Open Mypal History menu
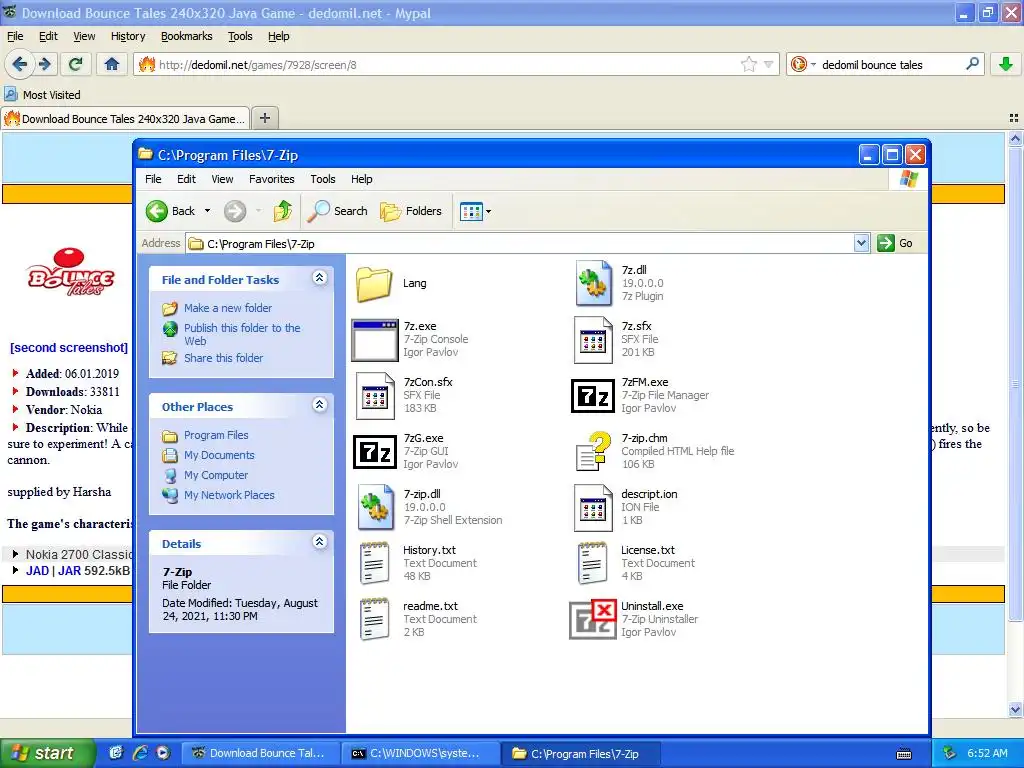Image resolution: width=1024 pixels, height=768 pixels. click(x=128, y=36)
